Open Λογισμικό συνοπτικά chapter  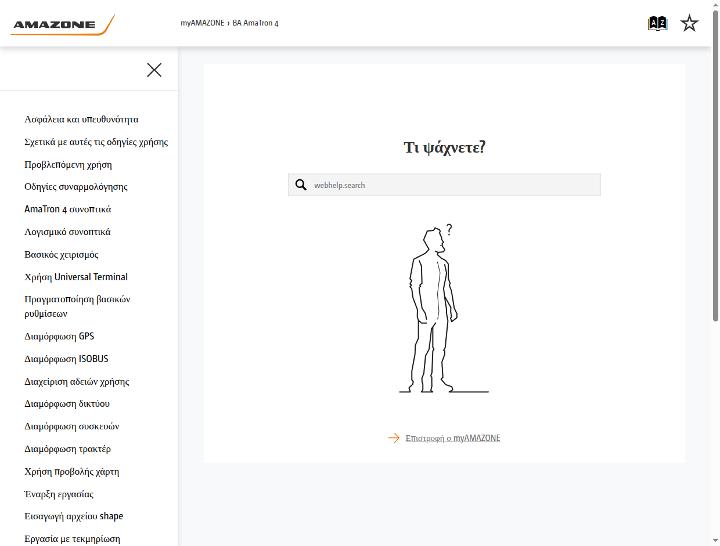point(68,232)
